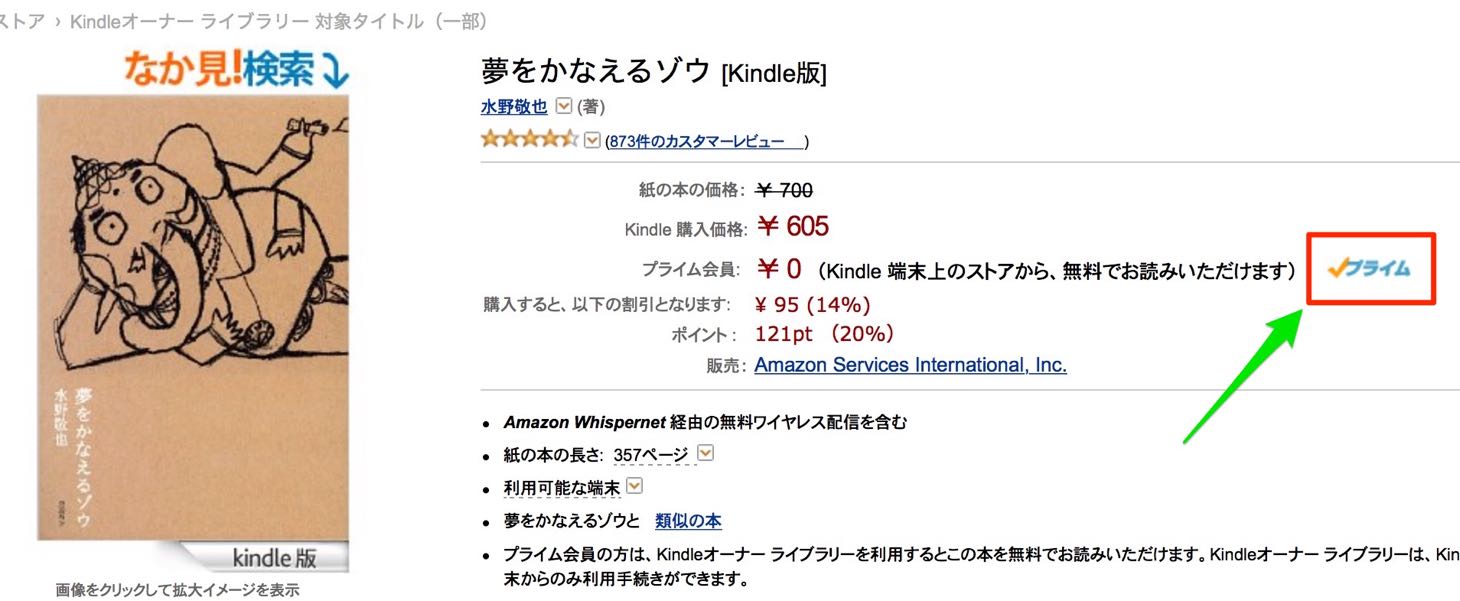Expand the arrow next to 357ページ
This screenshot has width=1460, height=601.
(x=705, y=454)
